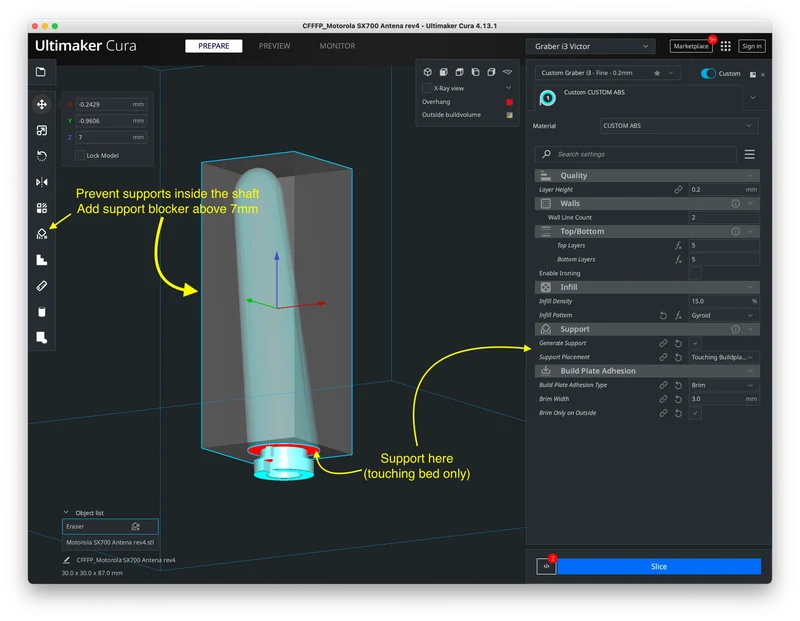
Task: Click function icon for Top Layers
Action: (x=678, y=245)
